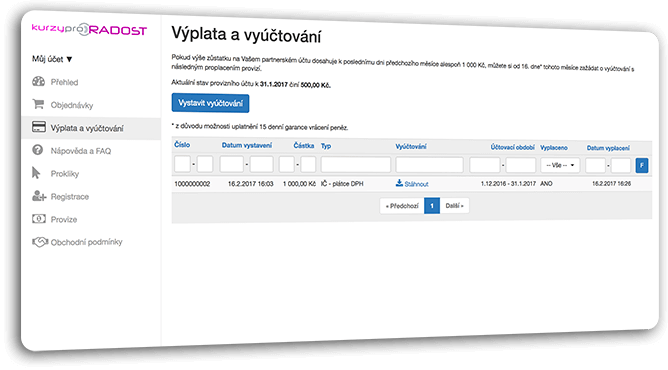Screen dimensions: 668x370
Task: Focus Datum vyplacení end filter field
Action: [621, 166]
